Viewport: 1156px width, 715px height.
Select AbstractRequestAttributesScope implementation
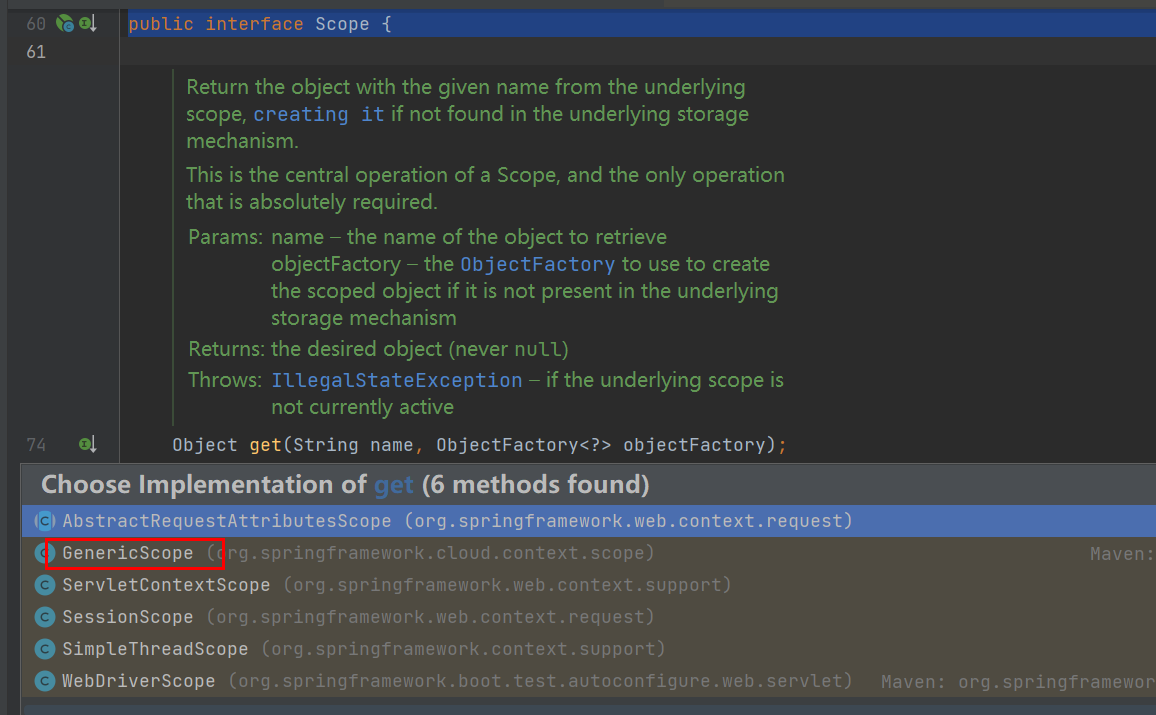click(588, 521)
